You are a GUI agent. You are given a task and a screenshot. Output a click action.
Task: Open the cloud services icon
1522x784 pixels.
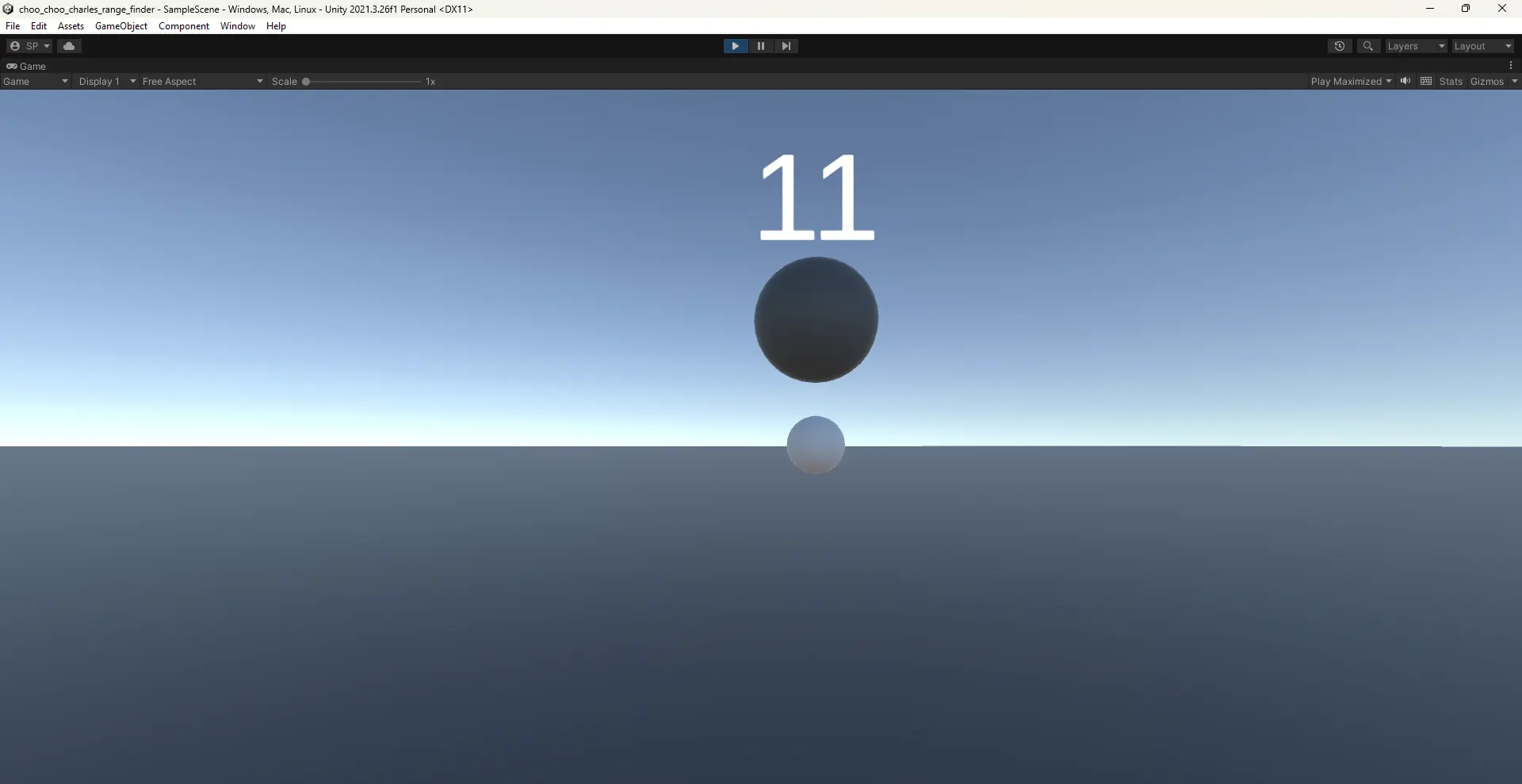(69, 46)
